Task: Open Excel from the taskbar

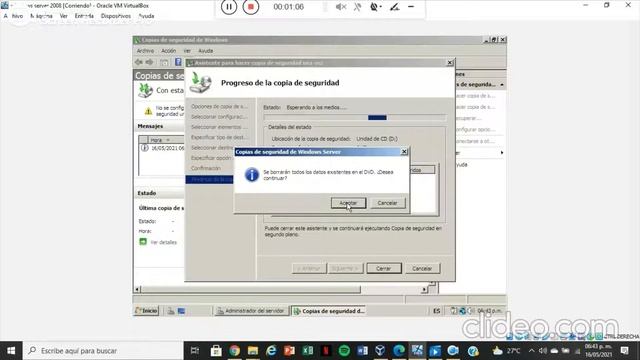Action: coord(308,351)
